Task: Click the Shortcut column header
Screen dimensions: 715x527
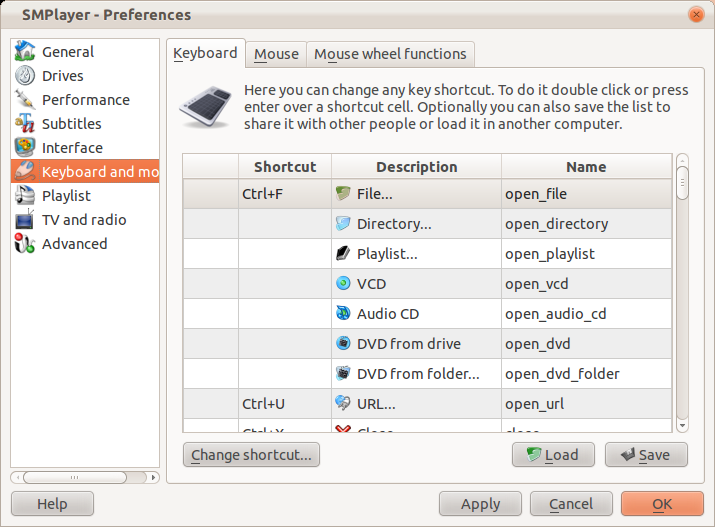Action: click(284, 167)
